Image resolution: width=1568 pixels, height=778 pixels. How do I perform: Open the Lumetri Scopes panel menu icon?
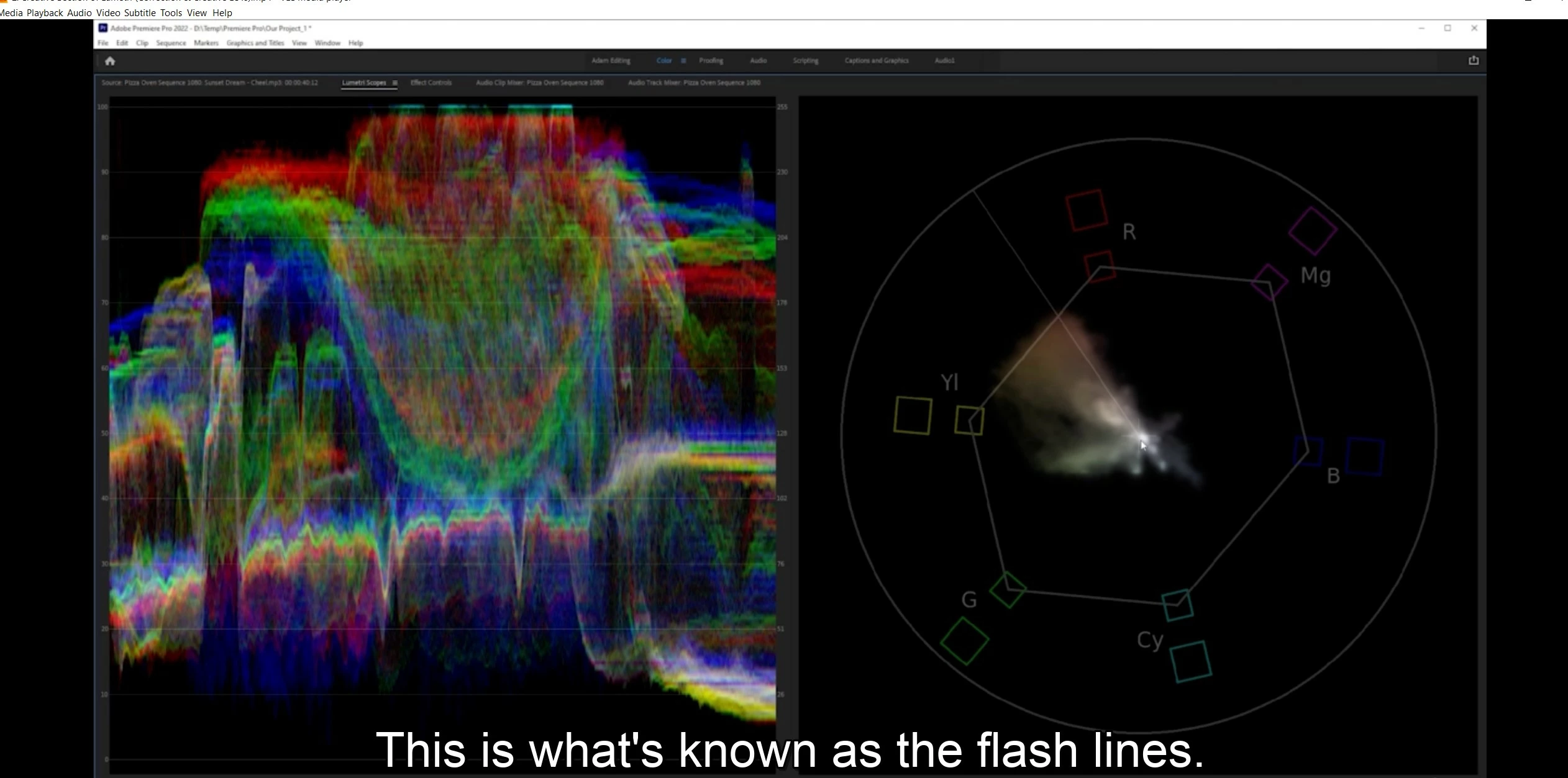point(394,83)
